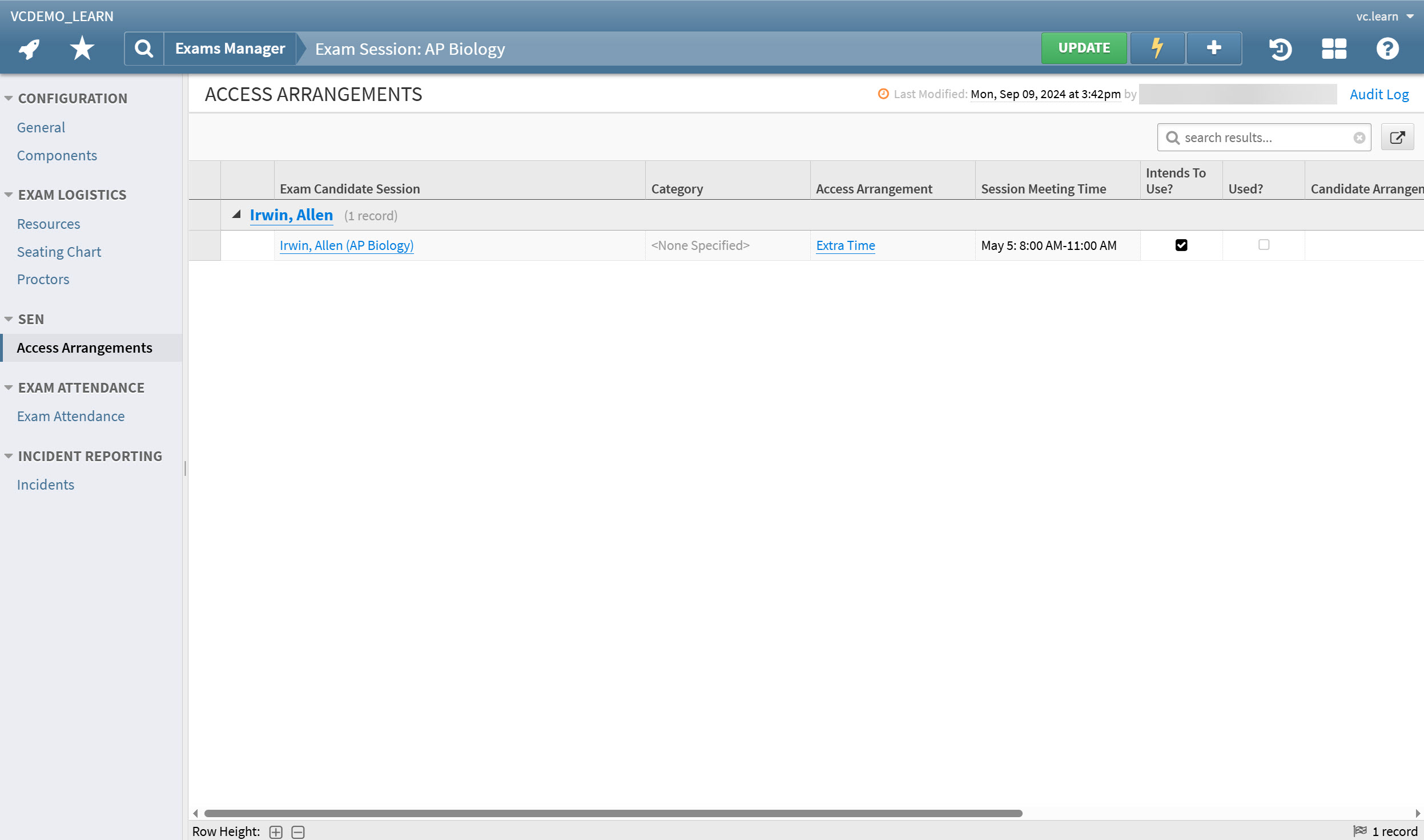Click the flag icon beside record count
Image resolution: width=1424 pixels, height=840 pixels.
tap(1360, 831)
